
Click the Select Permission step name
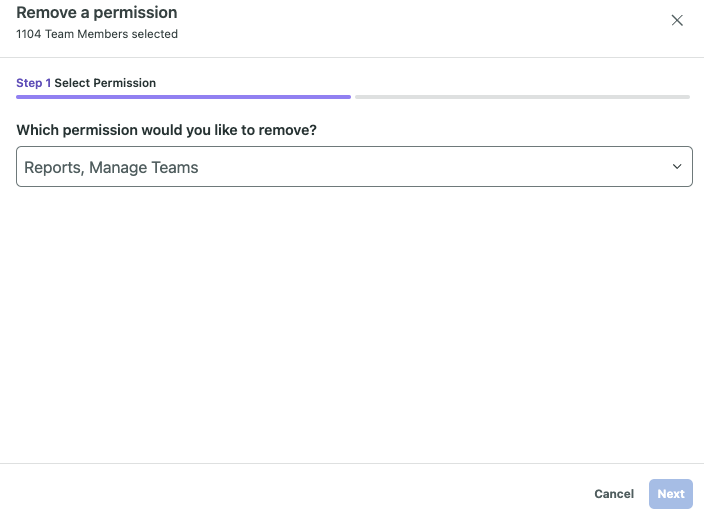point(105,83)
